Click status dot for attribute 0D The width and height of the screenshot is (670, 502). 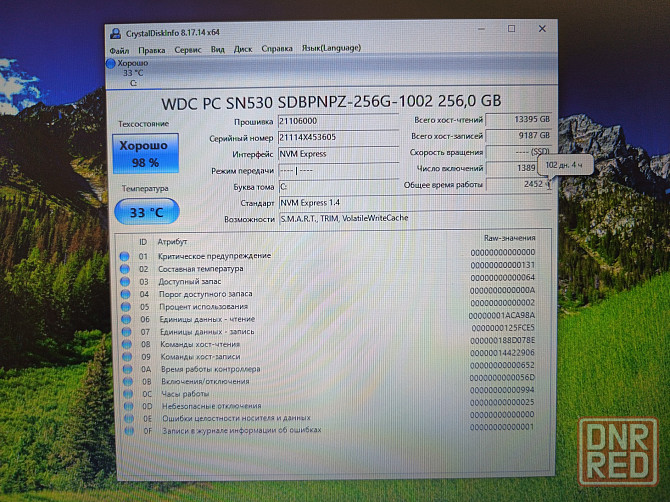(129, 406)
